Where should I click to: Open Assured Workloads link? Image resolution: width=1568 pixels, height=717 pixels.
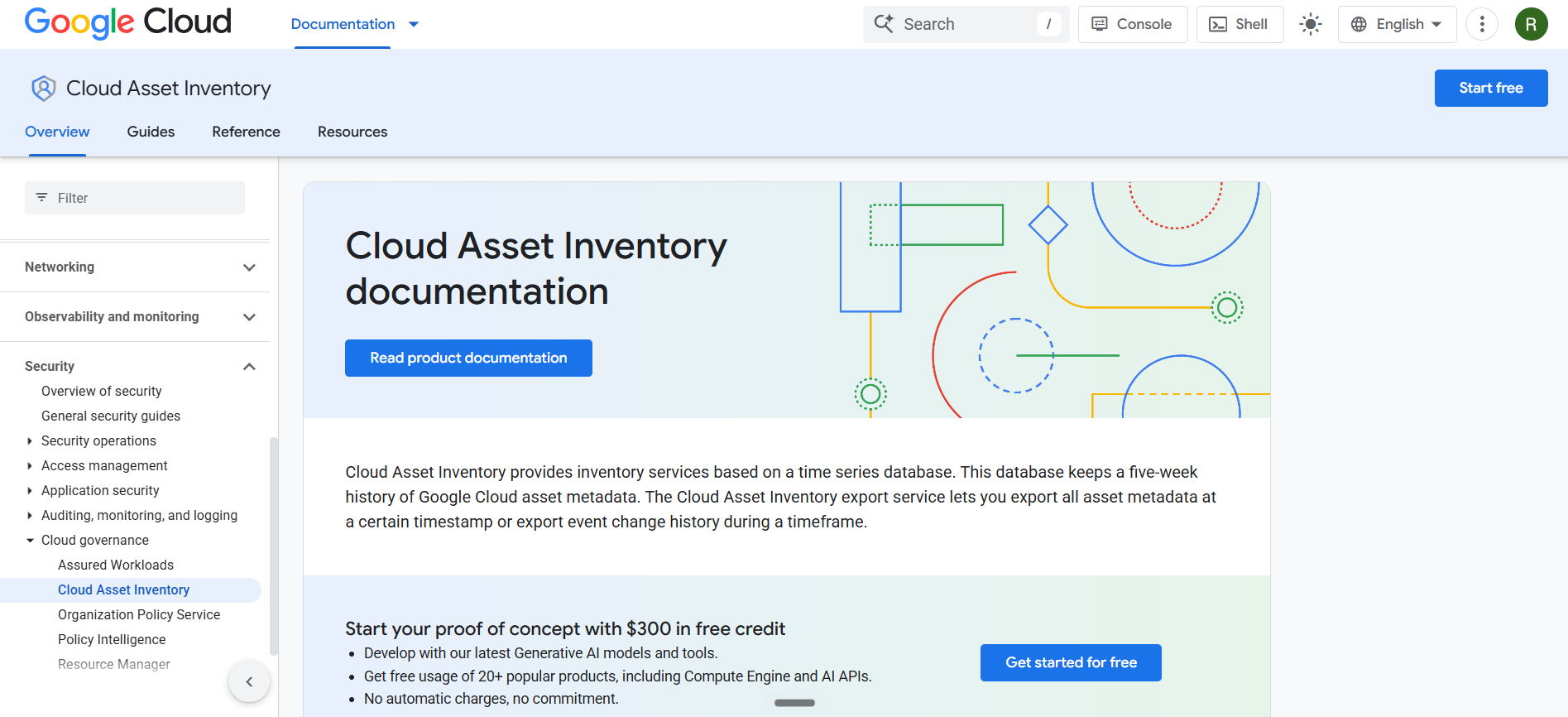[x=116, y=565]
